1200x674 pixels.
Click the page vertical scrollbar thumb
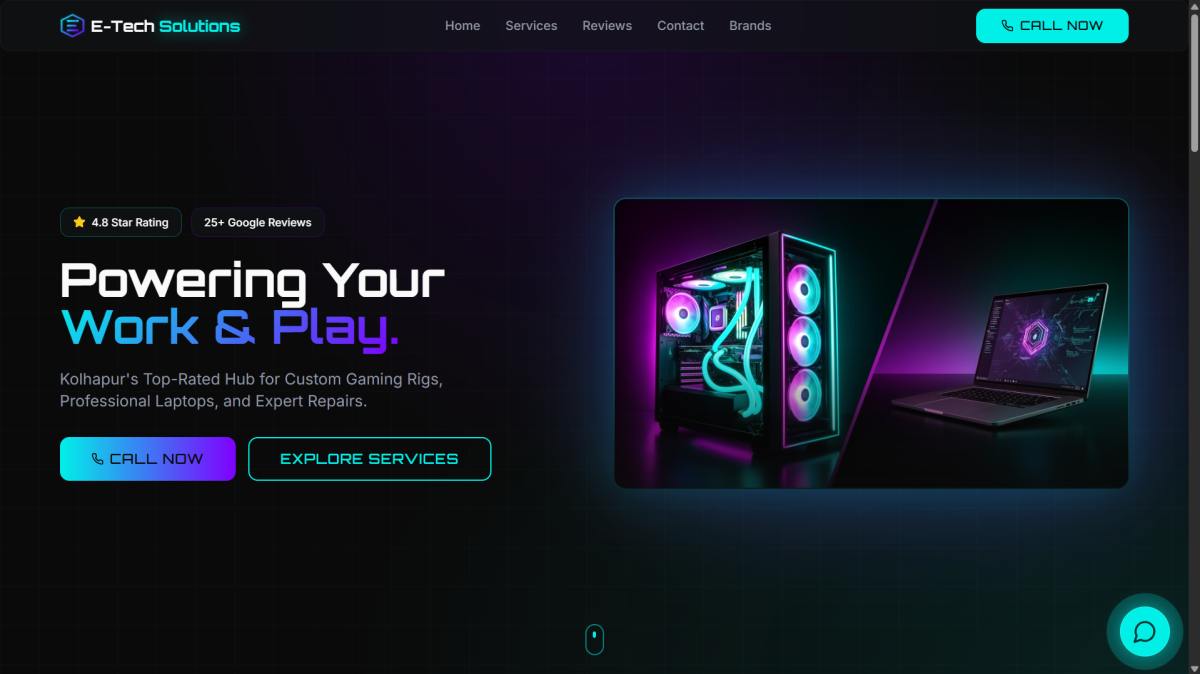tap(1194, 78)
